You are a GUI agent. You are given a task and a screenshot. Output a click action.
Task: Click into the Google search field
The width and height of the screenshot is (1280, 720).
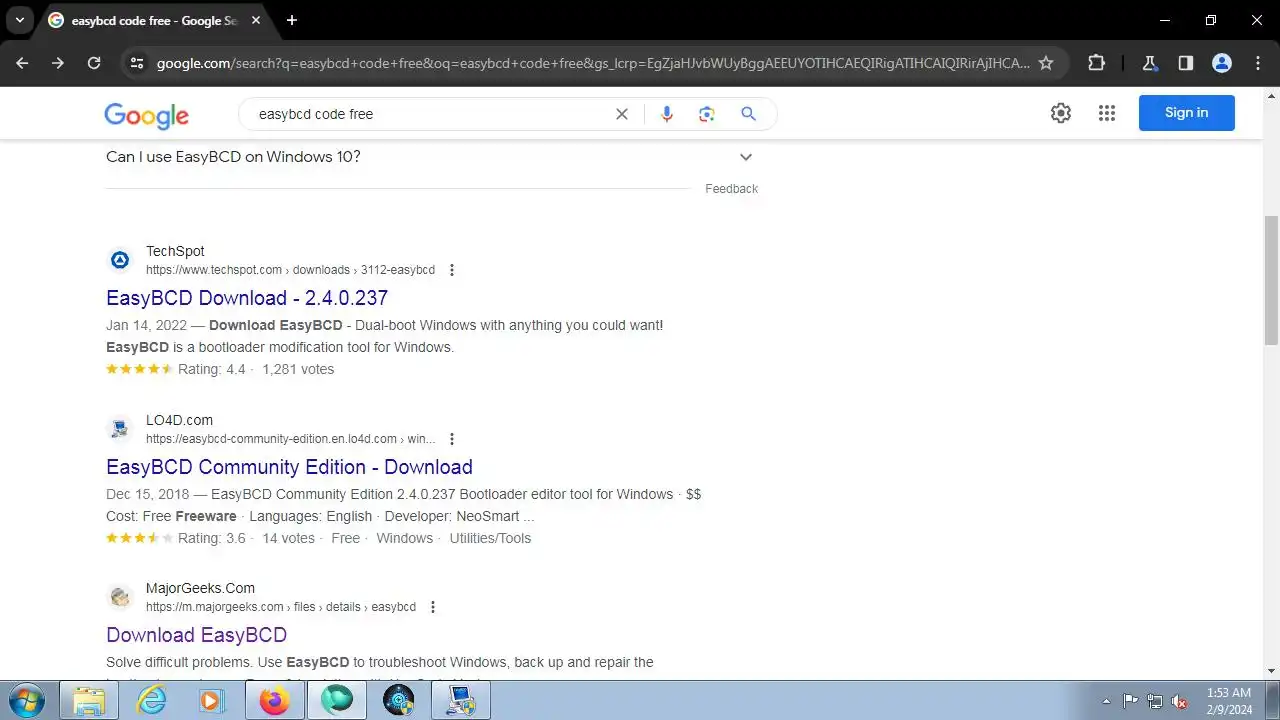pos(430,114)
